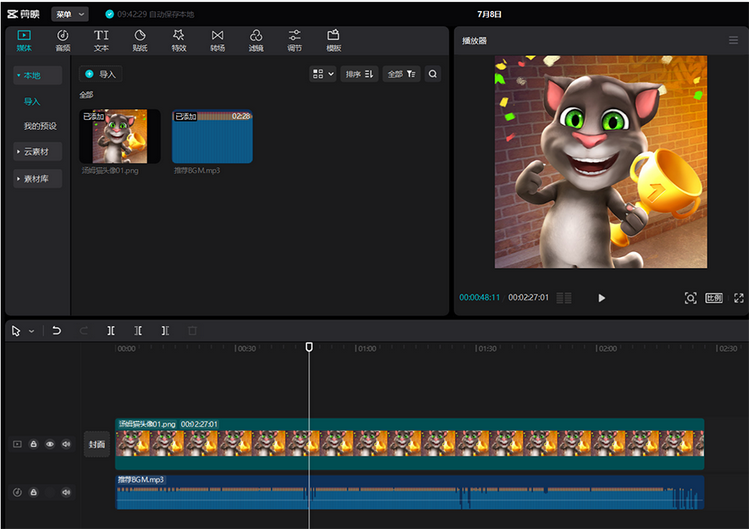Screen dimensions: 749x529
Task: Lock the video track
Action: (x=33, y=444)
